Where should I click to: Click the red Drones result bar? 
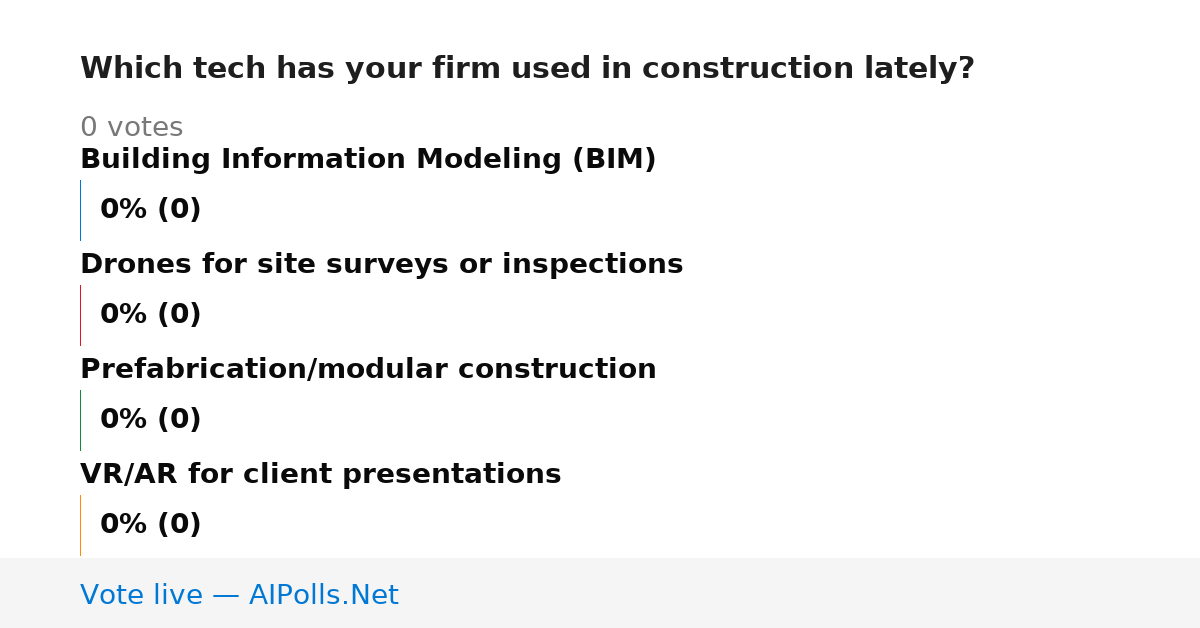(x=80, y=315)
